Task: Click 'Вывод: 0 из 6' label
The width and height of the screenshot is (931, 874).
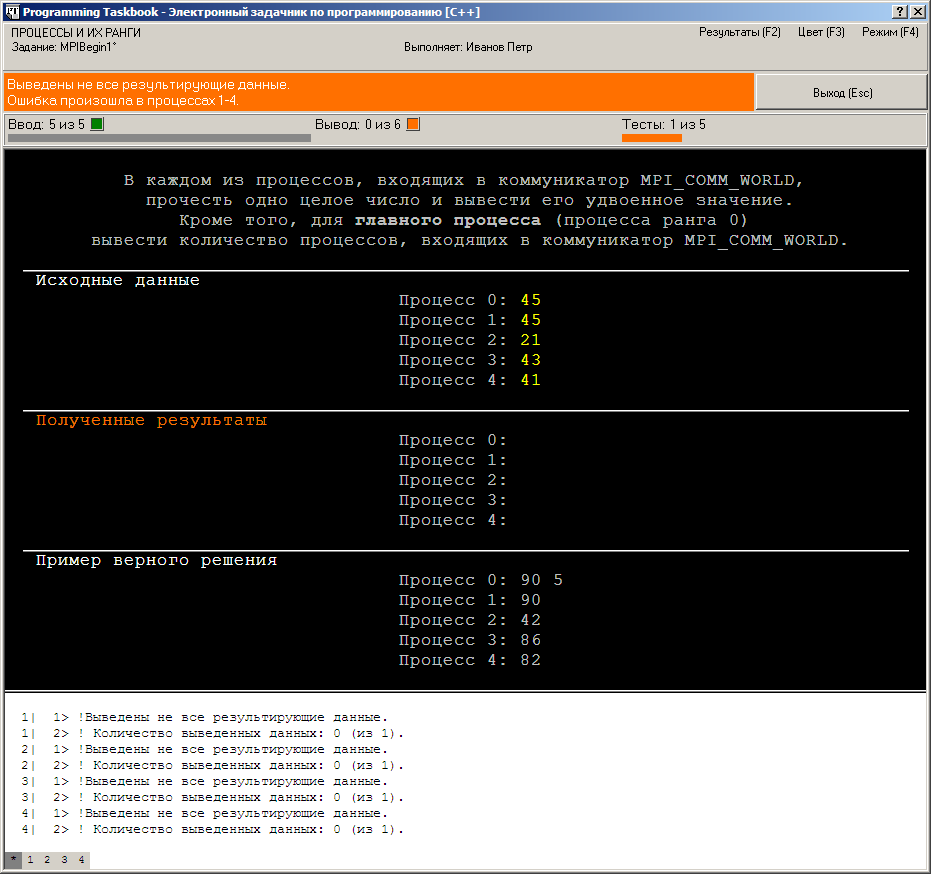Action: click(x=357, y=125)
